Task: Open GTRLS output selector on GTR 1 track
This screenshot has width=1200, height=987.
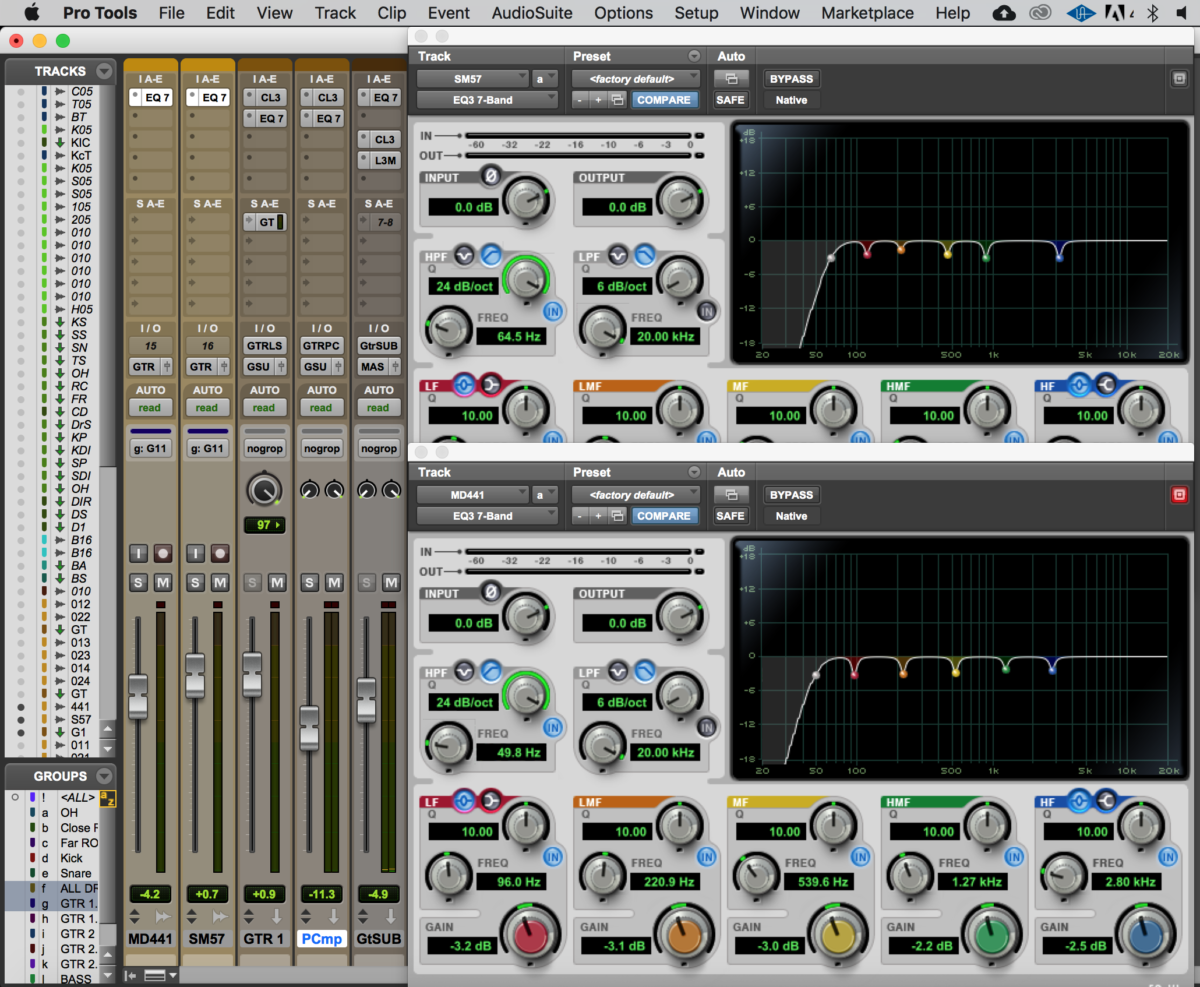Action: 264,345
